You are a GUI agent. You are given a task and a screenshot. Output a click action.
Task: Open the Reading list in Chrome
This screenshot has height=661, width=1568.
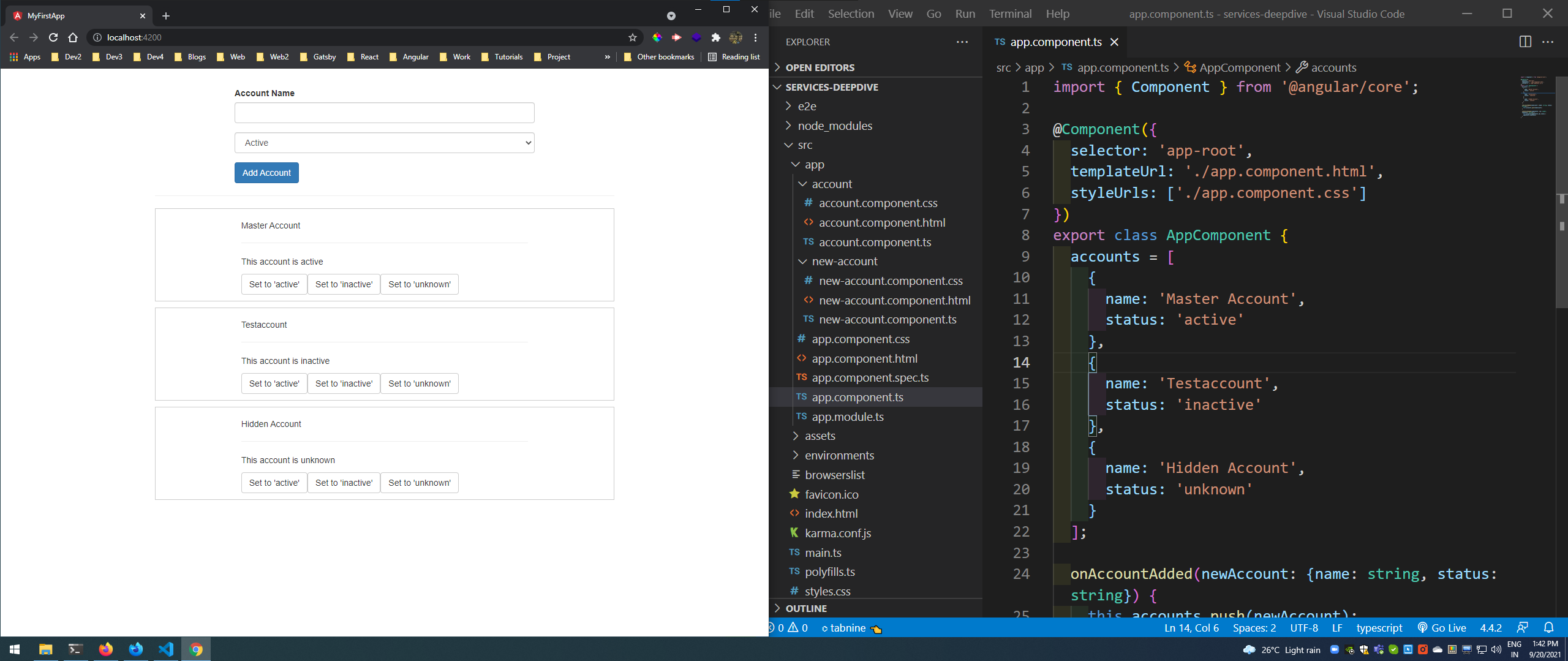pyautogui.click(x=733, y=57)
